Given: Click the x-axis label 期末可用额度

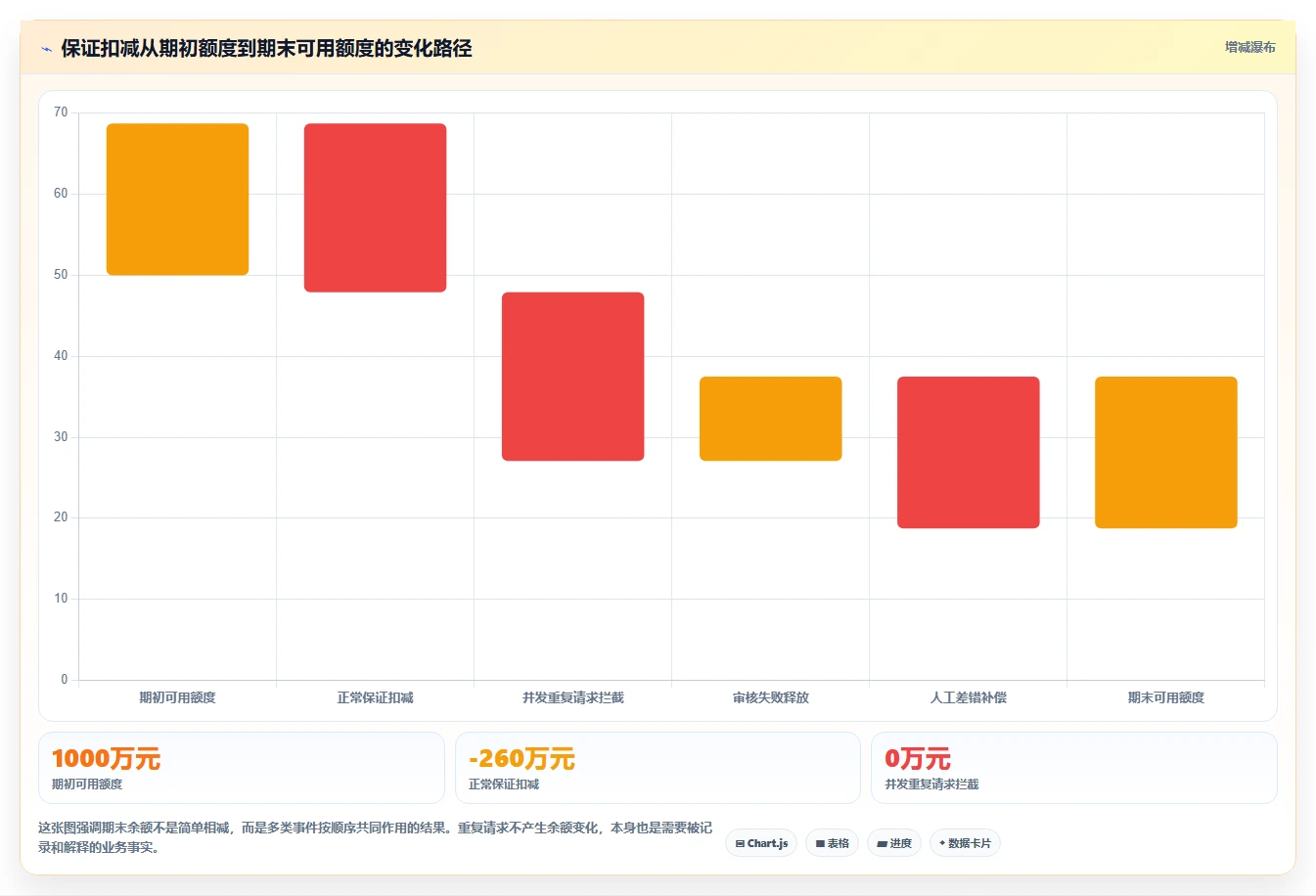Looking at the screenshot, I should 1165,697.
